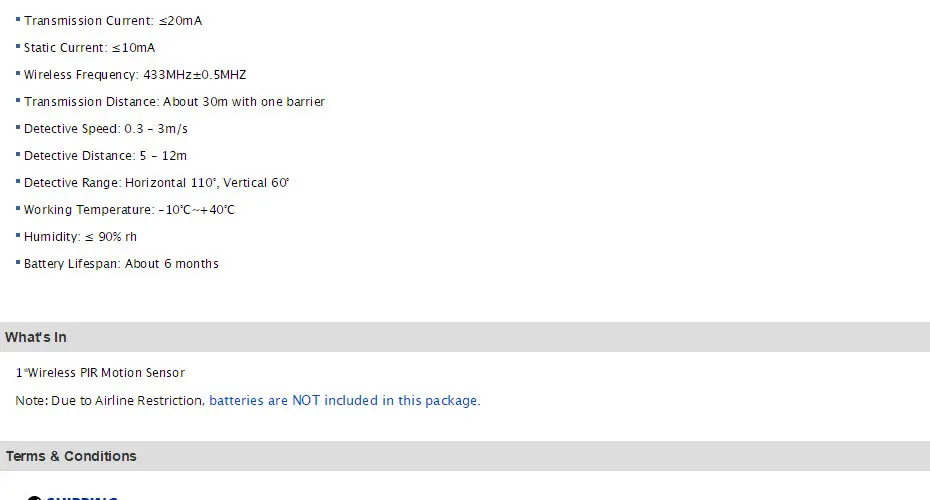Select the Terms & Conditions section header

pyautogui.click(x=71, y=456)
